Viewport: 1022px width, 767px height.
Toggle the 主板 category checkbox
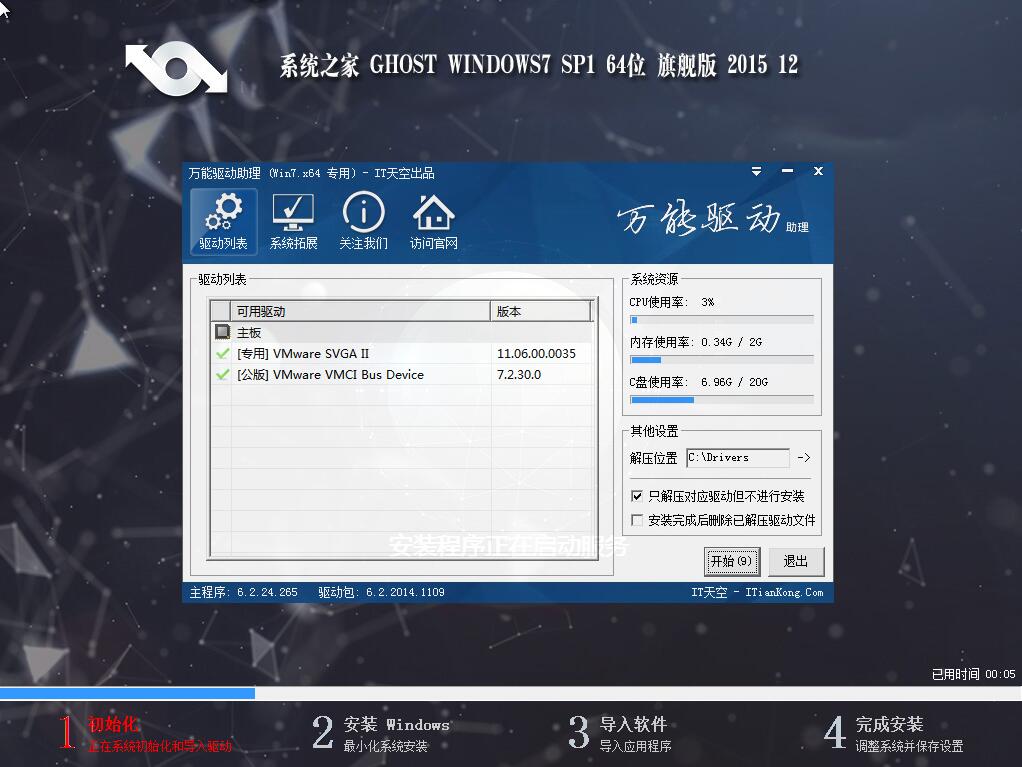click(x=222, y=332)
